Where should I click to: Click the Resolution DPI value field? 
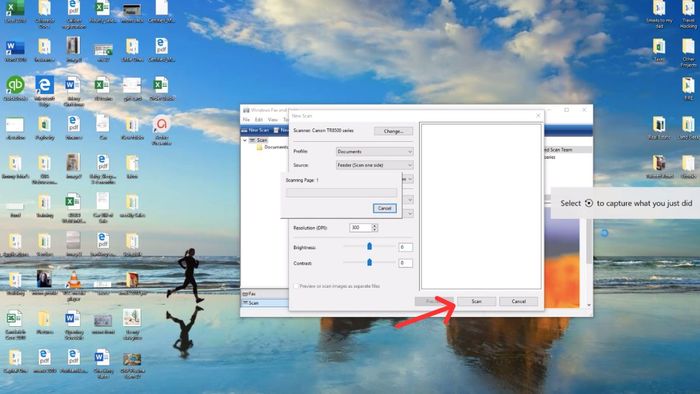tap(360, 228)
